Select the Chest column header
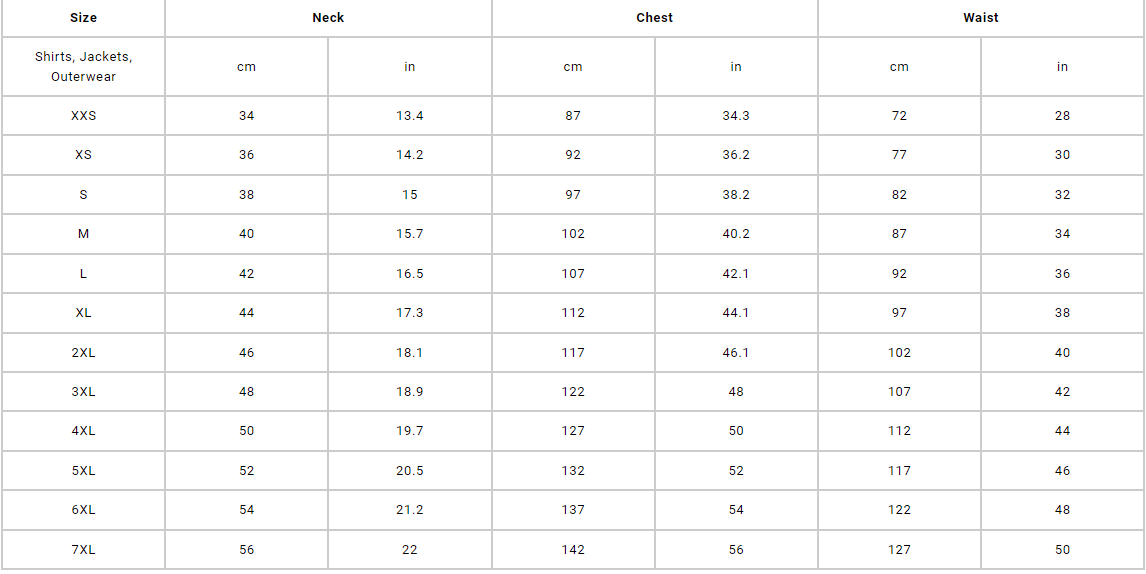Screen dimensions: 1146x574 (654, 18)
